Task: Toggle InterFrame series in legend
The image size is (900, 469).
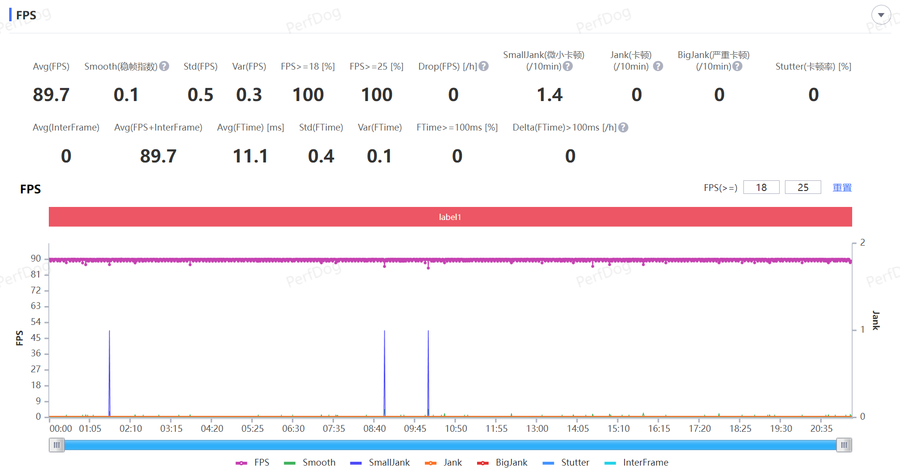Action: click(x=636, y=463)
